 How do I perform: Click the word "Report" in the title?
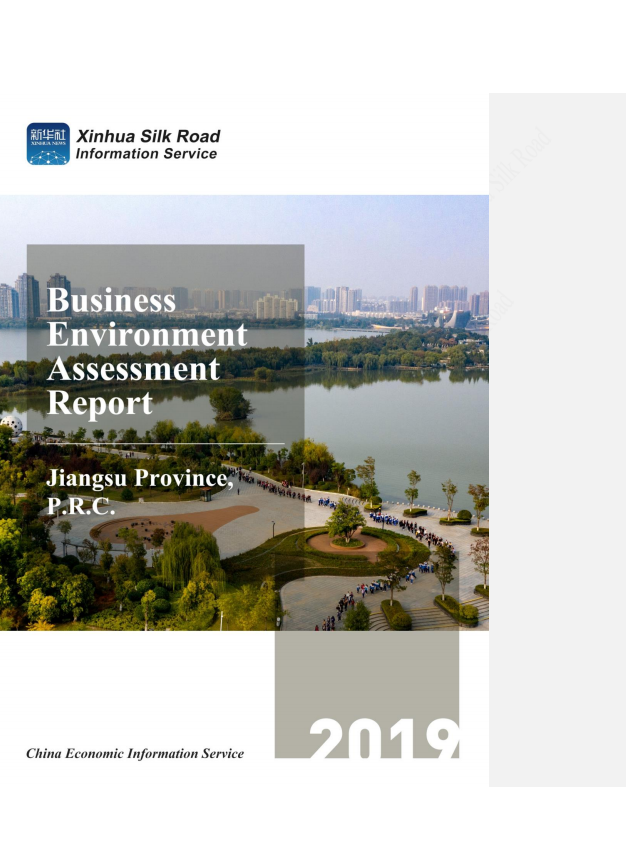click(x=100, y=402)
